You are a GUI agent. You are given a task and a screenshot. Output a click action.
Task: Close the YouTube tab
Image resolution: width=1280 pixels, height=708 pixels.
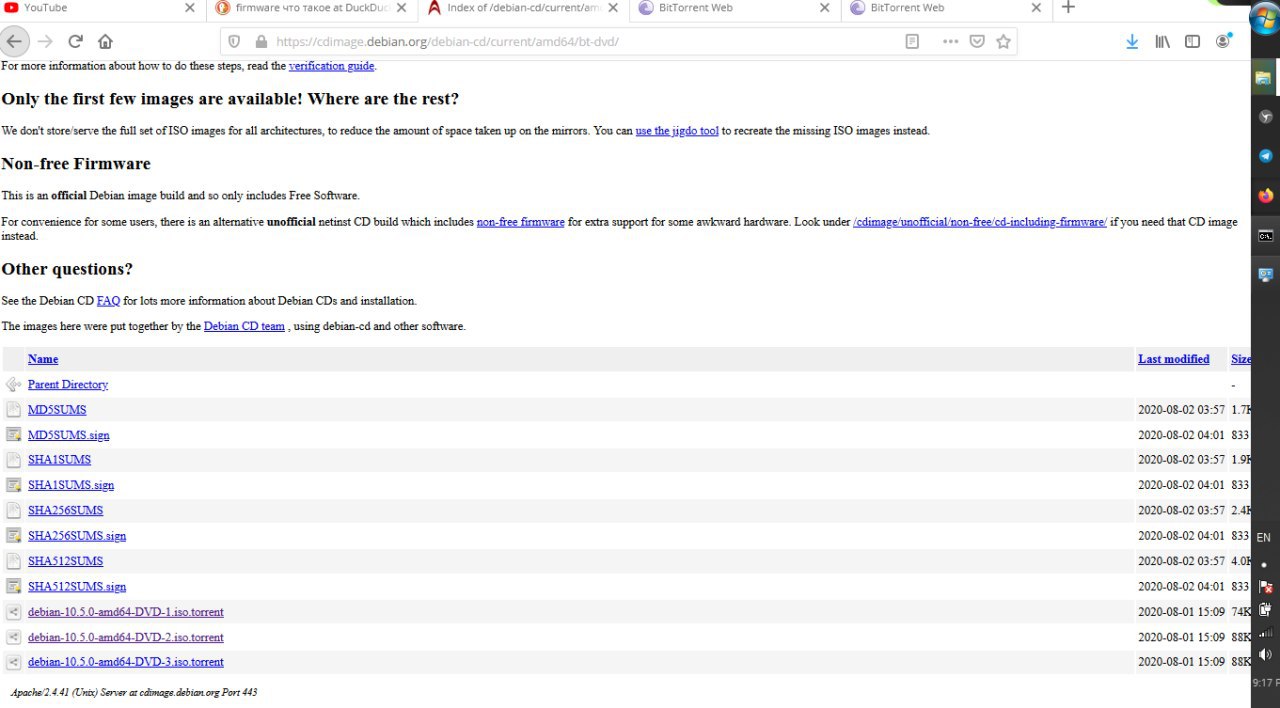click(x=190, y=8)
